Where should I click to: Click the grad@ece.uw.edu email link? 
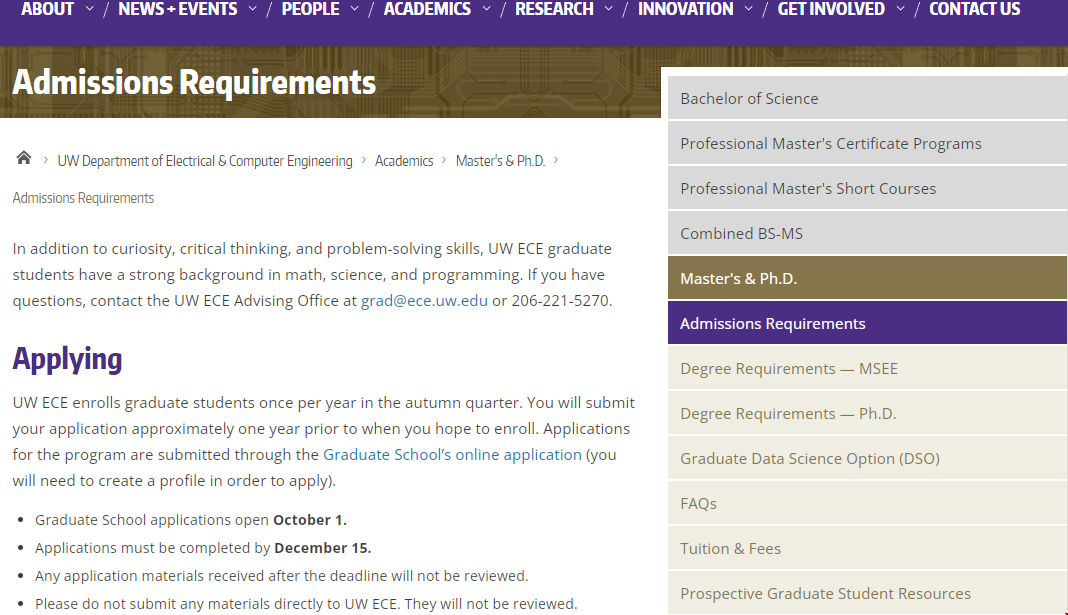pos(424,300)
